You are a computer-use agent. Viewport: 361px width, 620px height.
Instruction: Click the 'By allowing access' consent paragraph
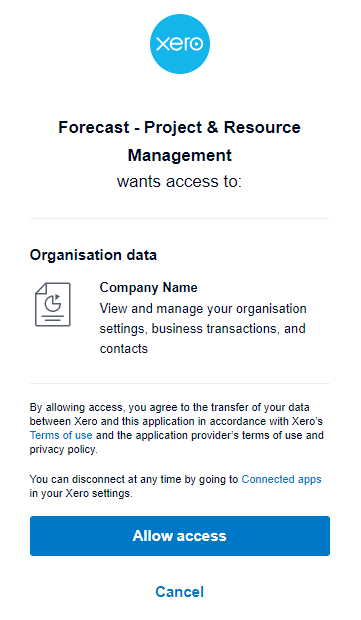[177, 428]
